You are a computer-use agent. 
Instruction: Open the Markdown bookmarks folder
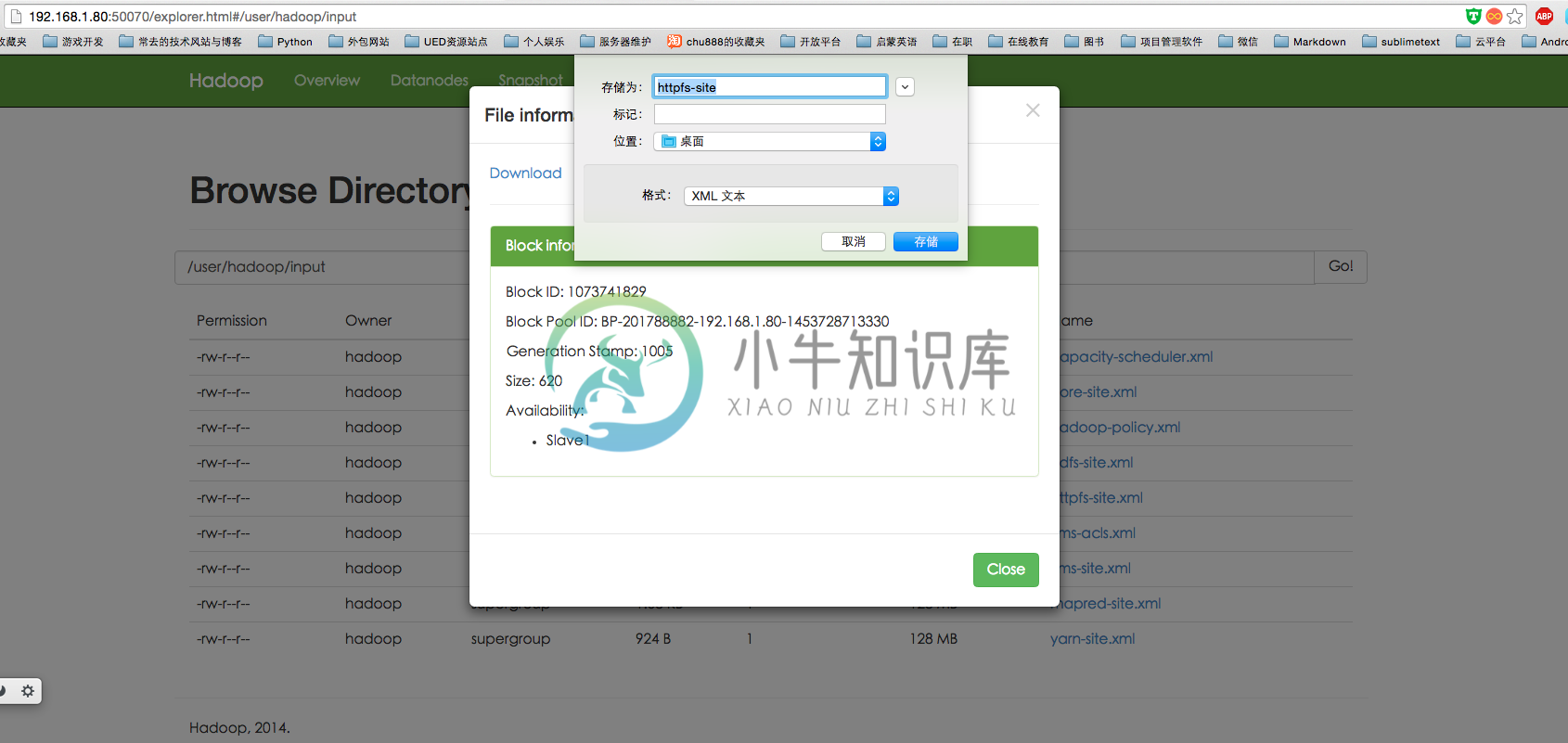click(x=1309, y=42)
